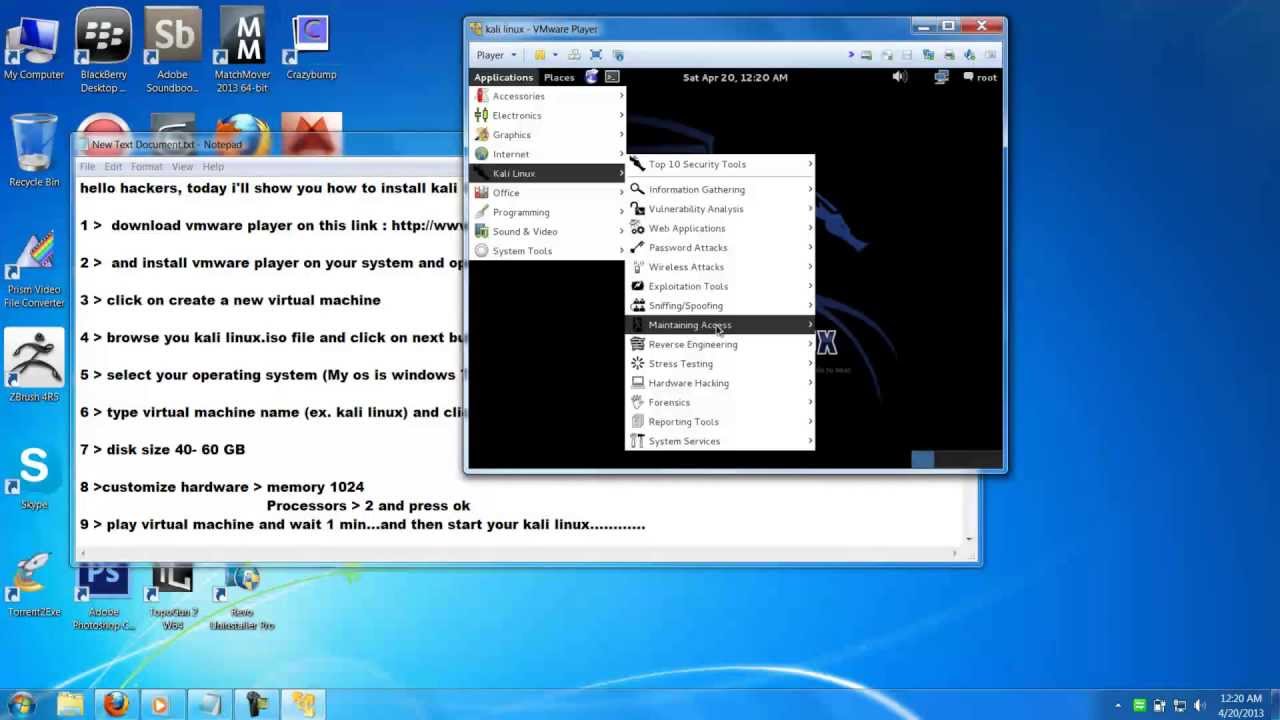This screenshot has height=720, width=1280.
Task: Click the hard disk device icon in VMware
Action: click(x=866, y=55)
